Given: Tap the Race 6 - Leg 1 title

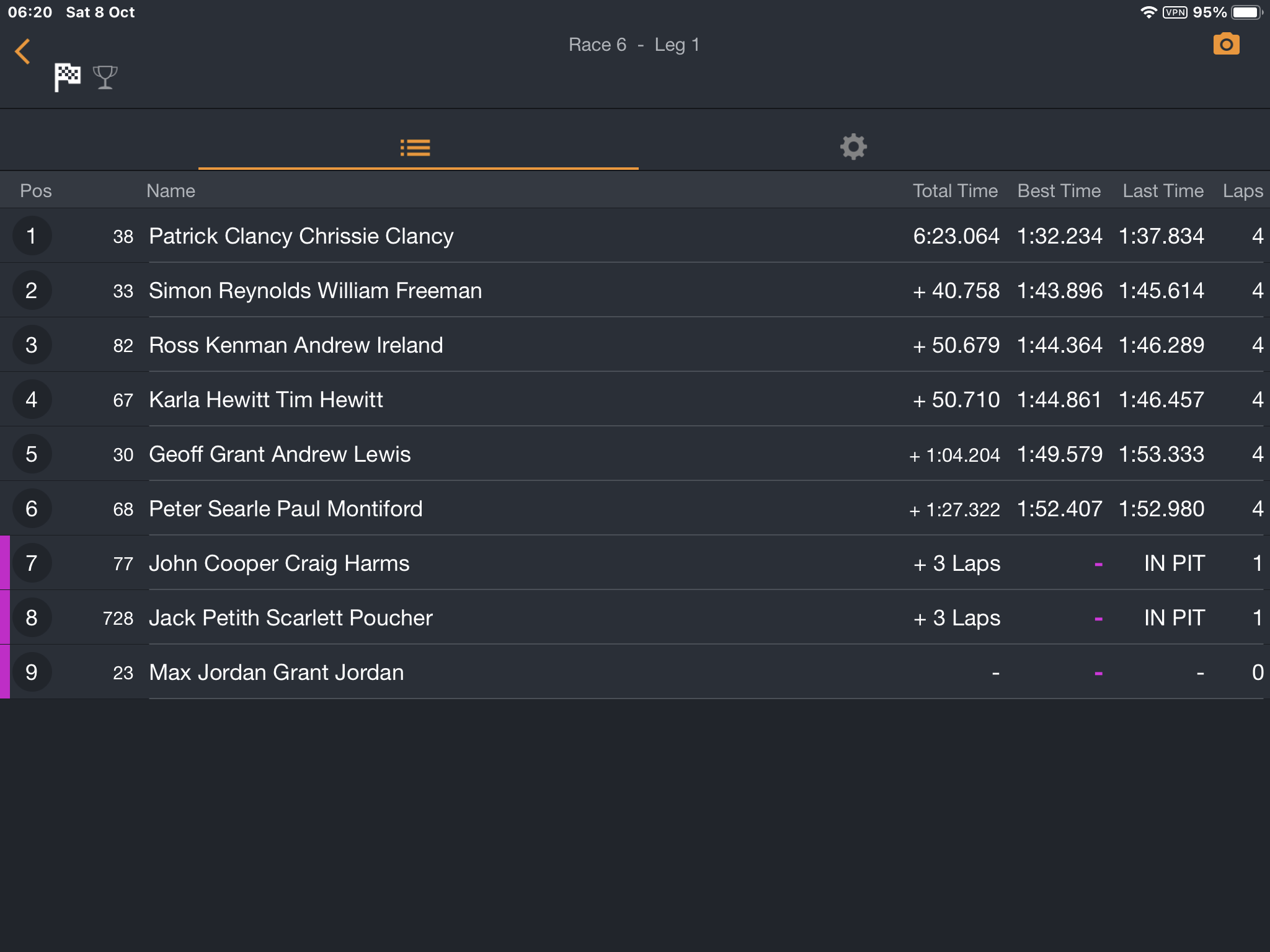Looking at the screenshot, I should click(x=634, y=45).
